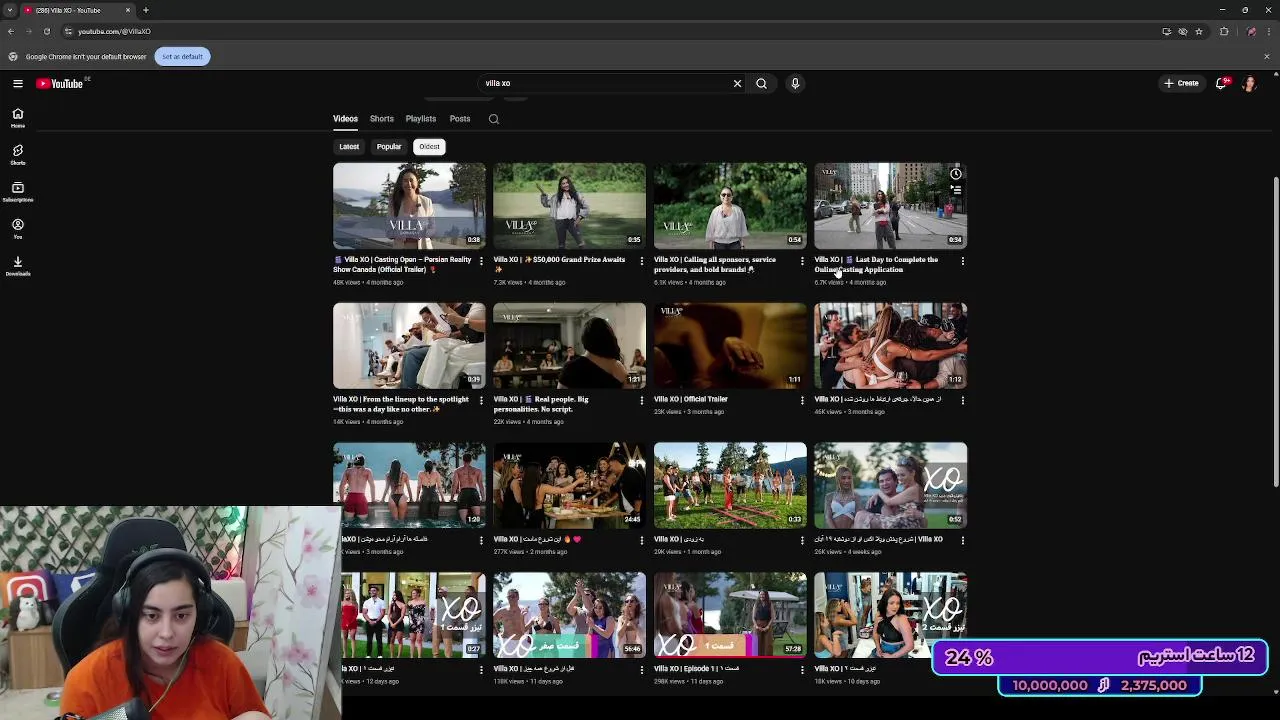Add the Last Day video to Watch Later
The image size is (1280, 720).
point(955,174)
